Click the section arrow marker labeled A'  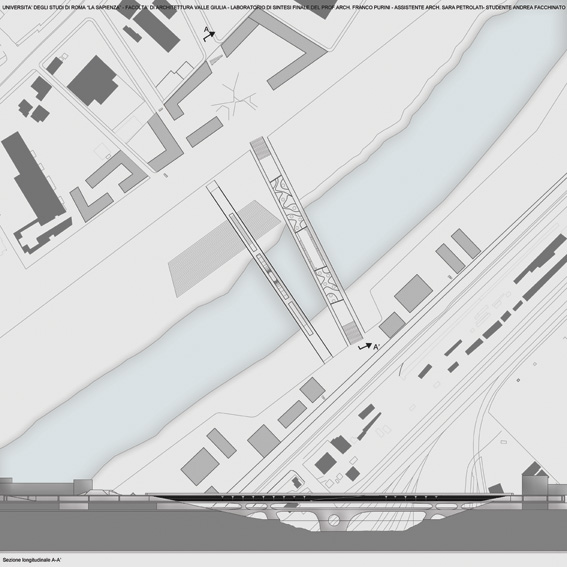coord(368,346)
